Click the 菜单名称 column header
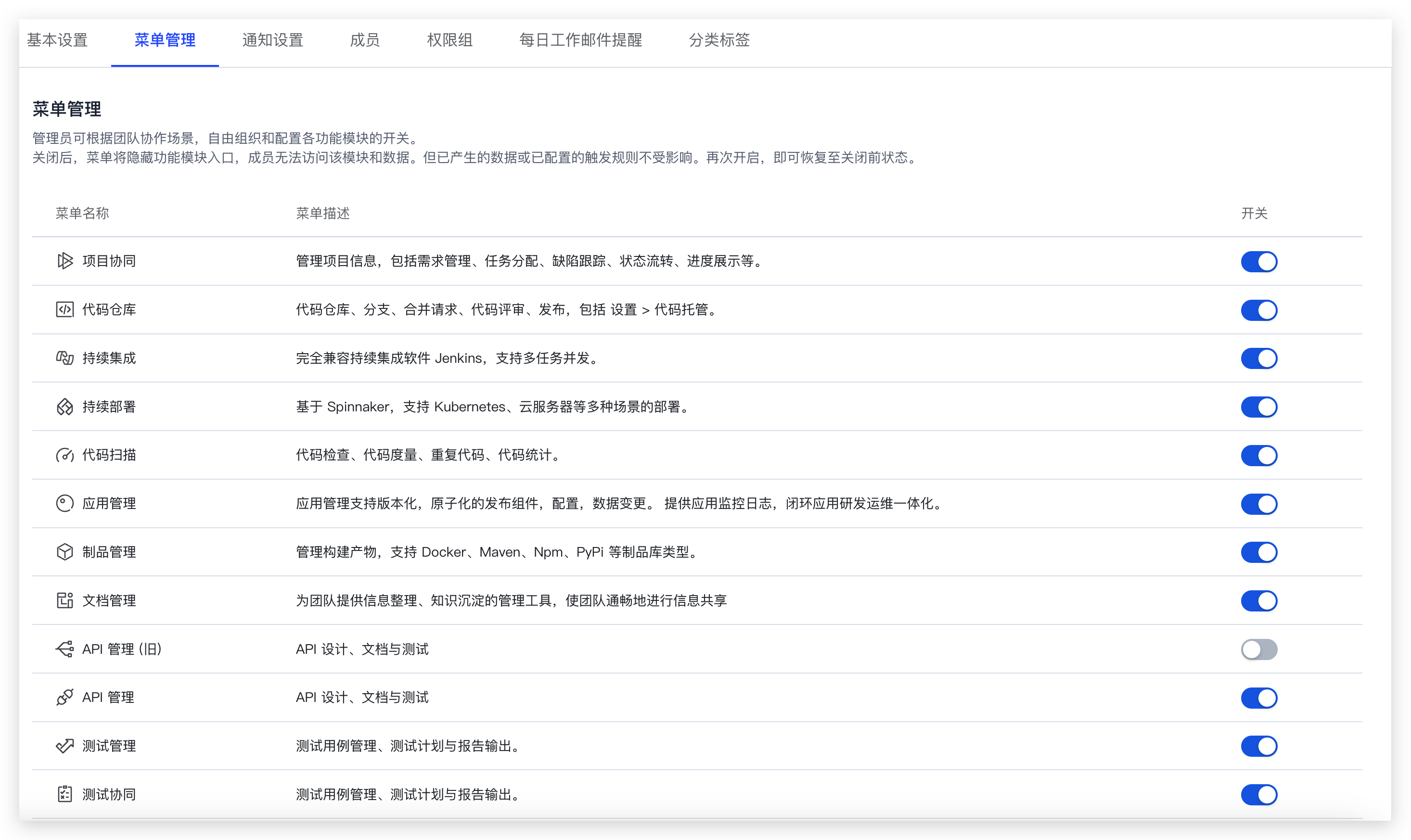Viewport: 1411px width, 840px height. point(82,214)
